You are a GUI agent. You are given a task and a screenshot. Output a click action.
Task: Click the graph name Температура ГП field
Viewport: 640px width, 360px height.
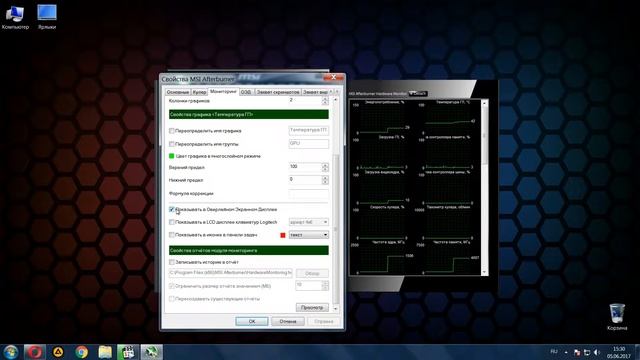click(309, 131)
